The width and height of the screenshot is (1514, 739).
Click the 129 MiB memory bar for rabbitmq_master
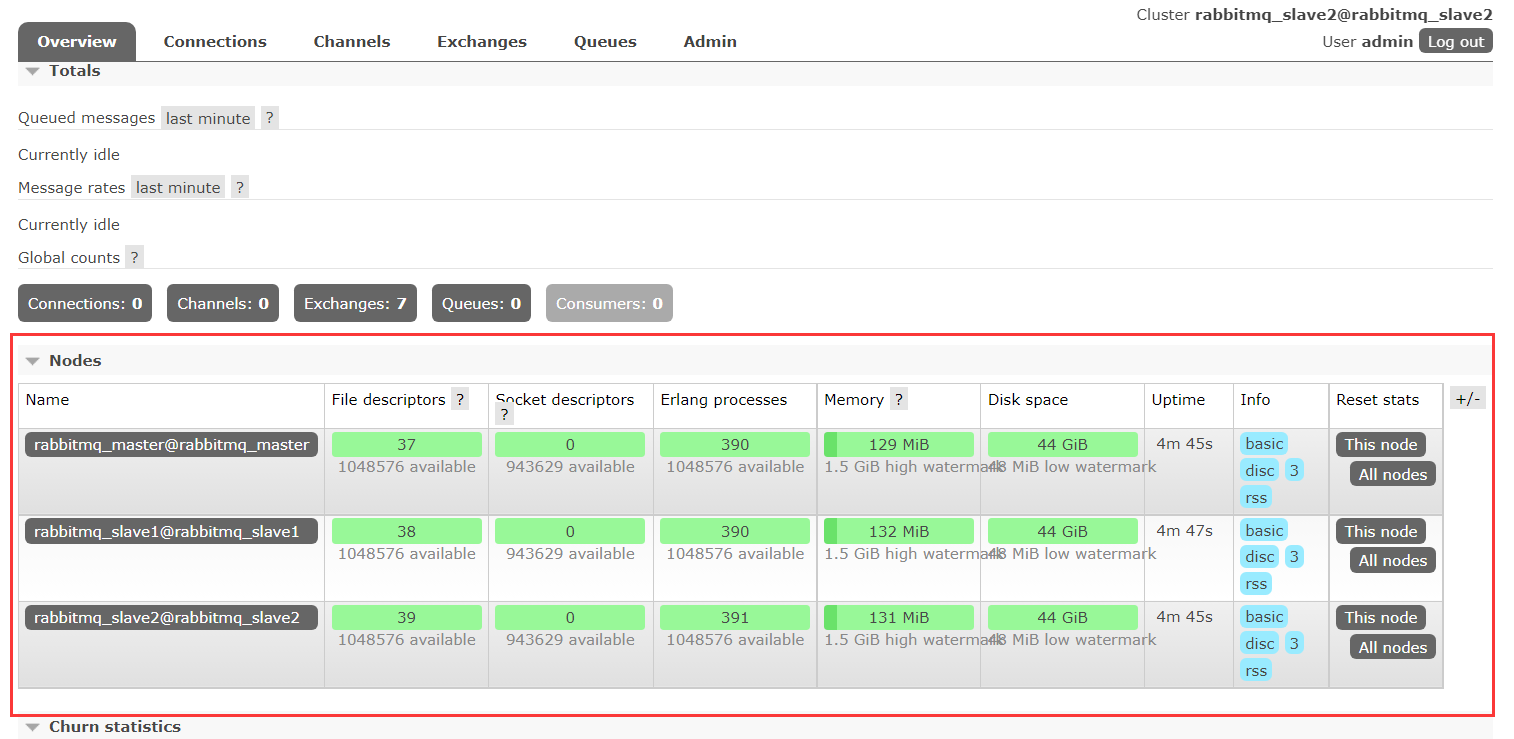pos(899,445)
